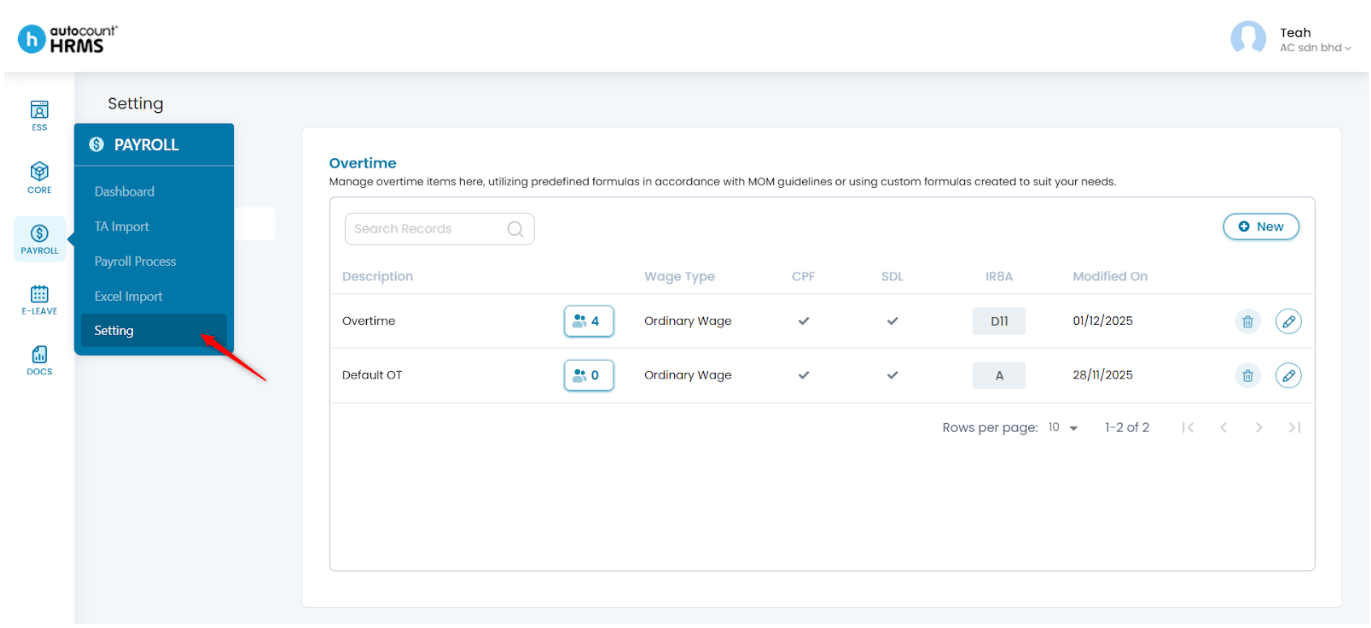Go to next page of records
The width and height of the screenshot is (1371, 628).
[1259, 427]
